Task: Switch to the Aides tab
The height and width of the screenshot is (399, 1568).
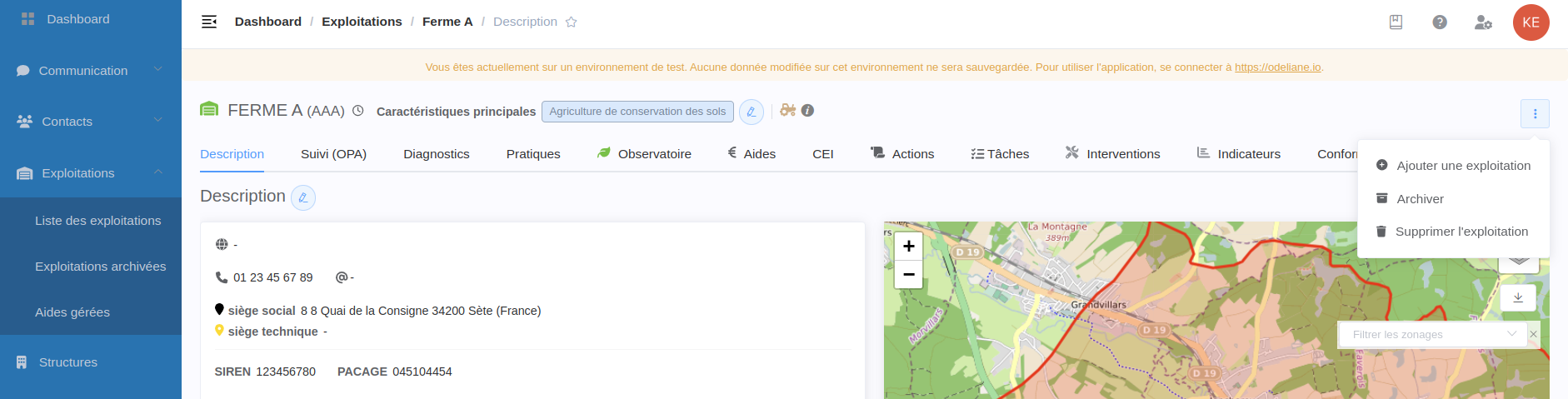Action: pyautogui.click(x=752, y=154)
